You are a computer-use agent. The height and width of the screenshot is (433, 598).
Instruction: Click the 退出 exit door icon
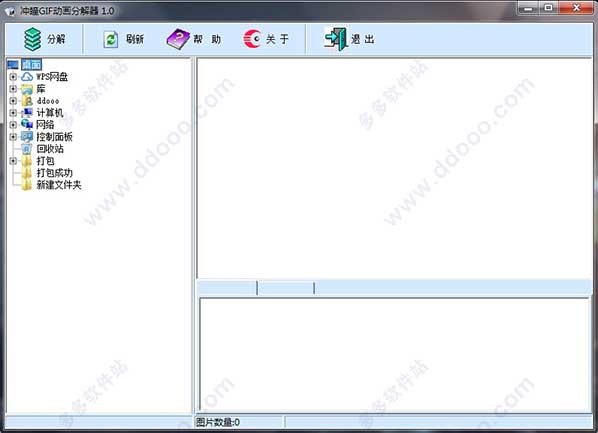(336, 39)
